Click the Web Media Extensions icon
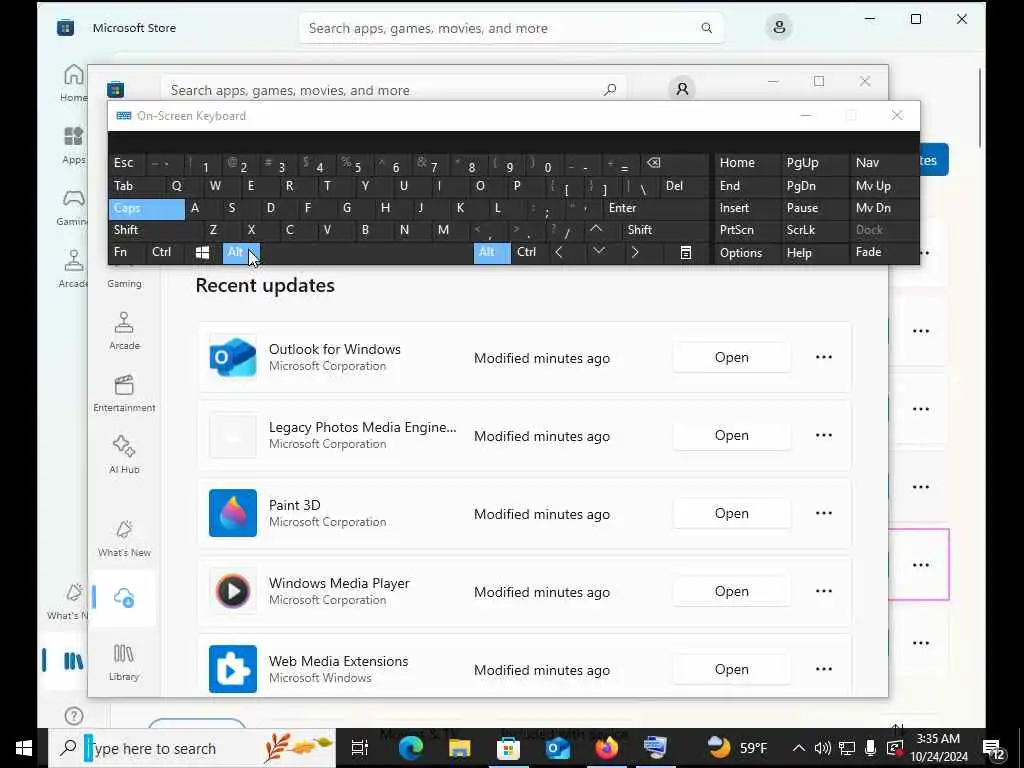This screenshot has width=1024, height=768. [x=232, y=669]
